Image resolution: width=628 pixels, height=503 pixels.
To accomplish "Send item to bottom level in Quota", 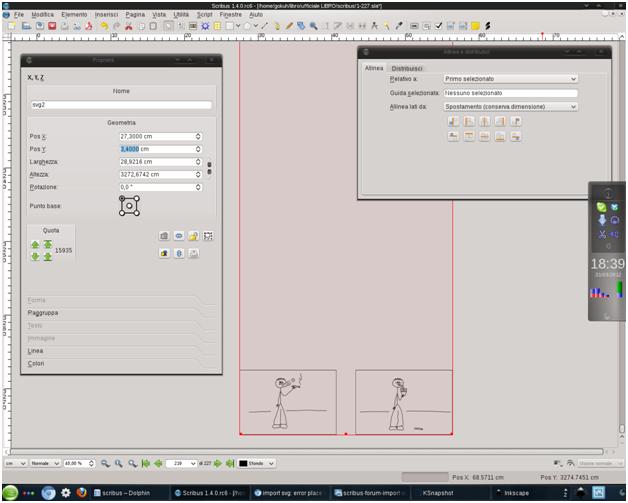I will [x=48, y=256].
